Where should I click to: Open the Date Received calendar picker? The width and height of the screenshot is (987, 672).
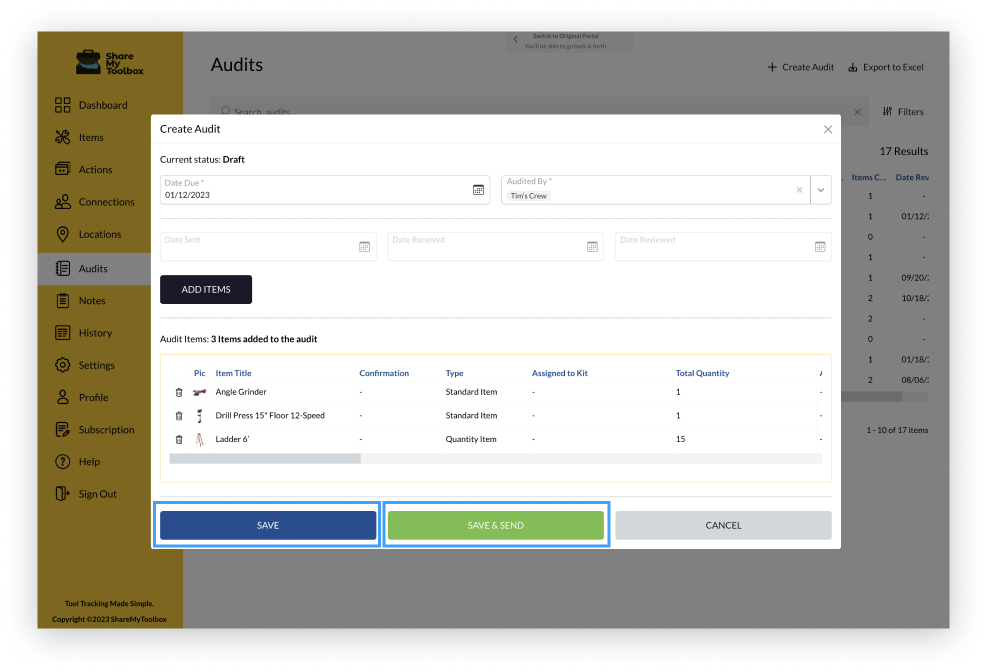(592, 246)
